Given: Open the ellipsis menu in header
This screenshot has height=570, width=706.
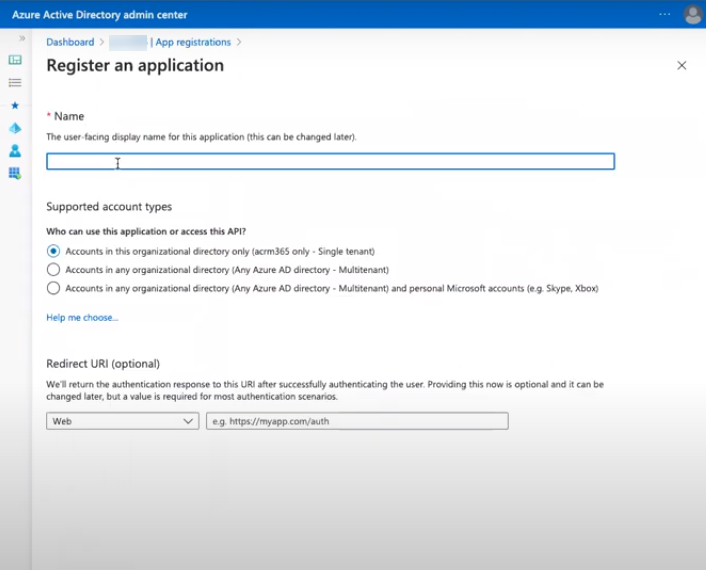Looking at the screenshot, I should [665, 15].
